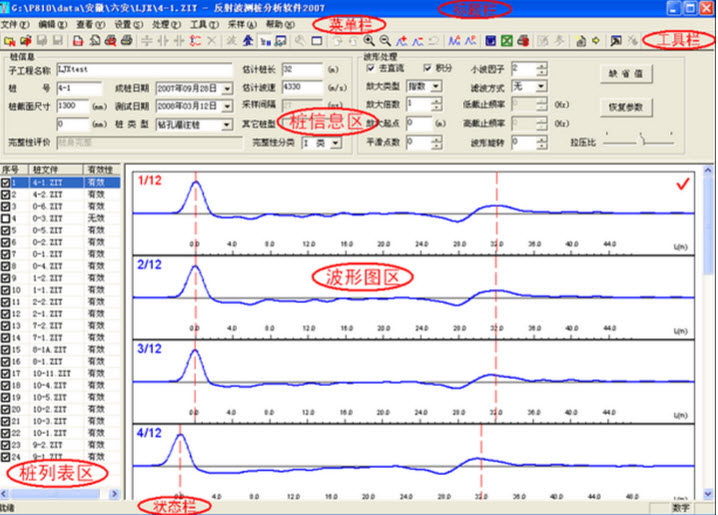Click the 缺省值 button
Screen dimensions: 718x515
point(626,74)
